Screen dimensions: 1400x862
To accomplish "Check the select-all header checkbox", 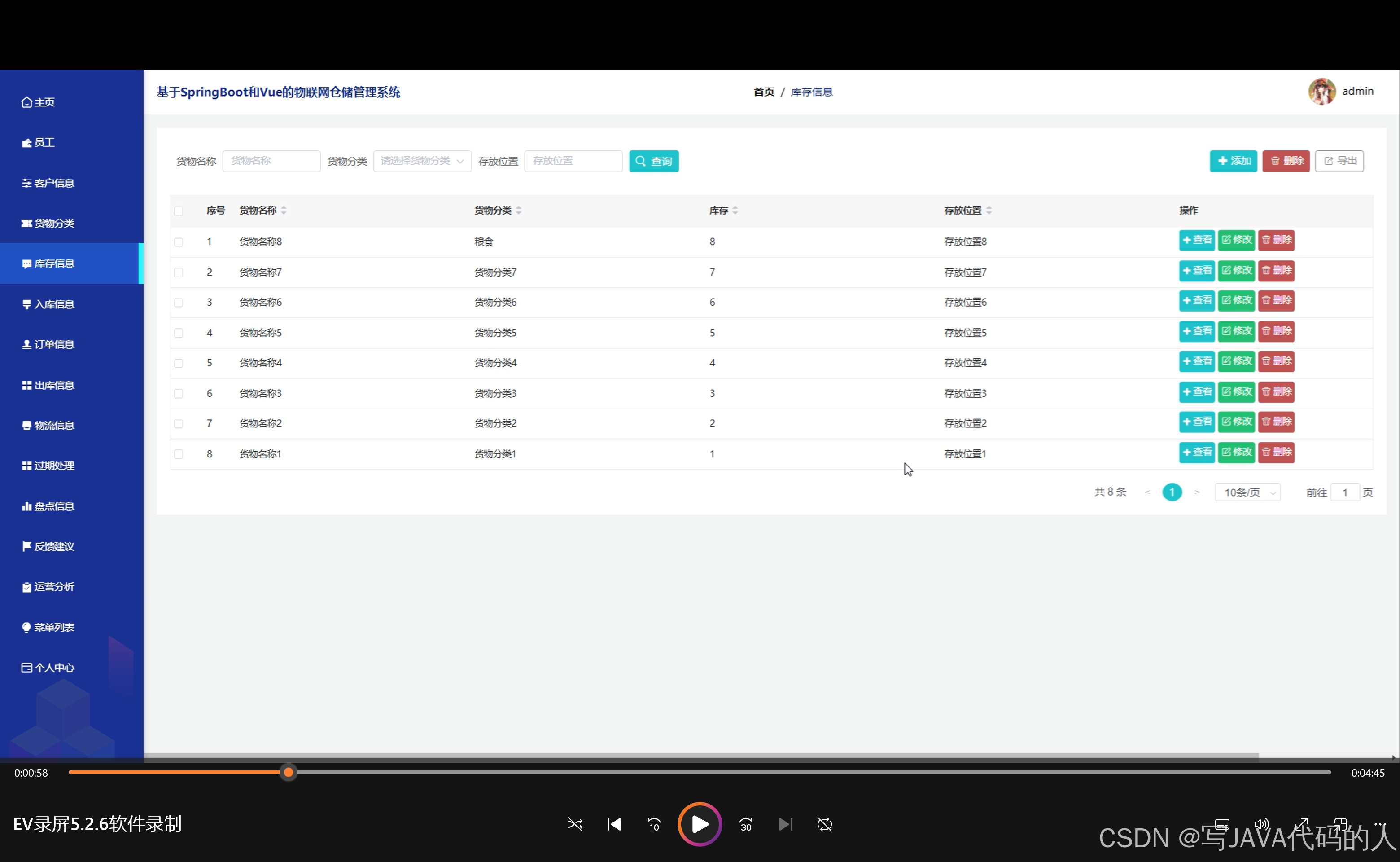I will tap(179, 211).
